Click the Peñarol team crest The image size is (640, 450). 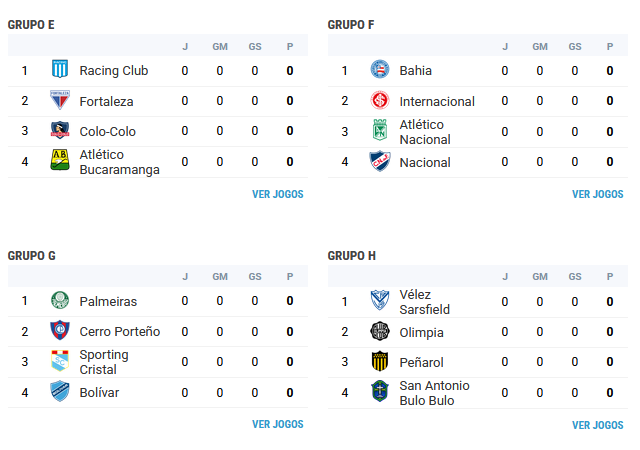pos(380,362)
